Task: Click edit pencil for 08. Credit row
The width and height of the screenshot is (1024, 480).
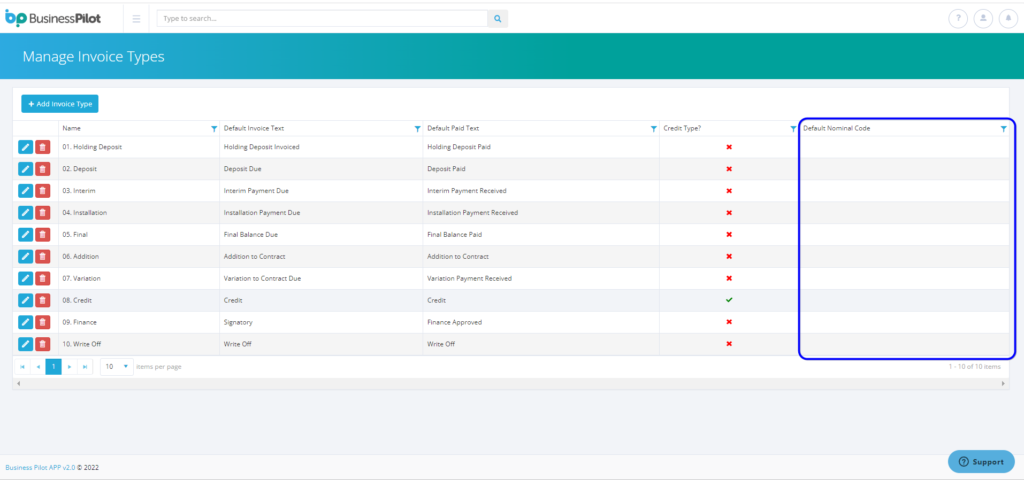Action: point(26,300)
